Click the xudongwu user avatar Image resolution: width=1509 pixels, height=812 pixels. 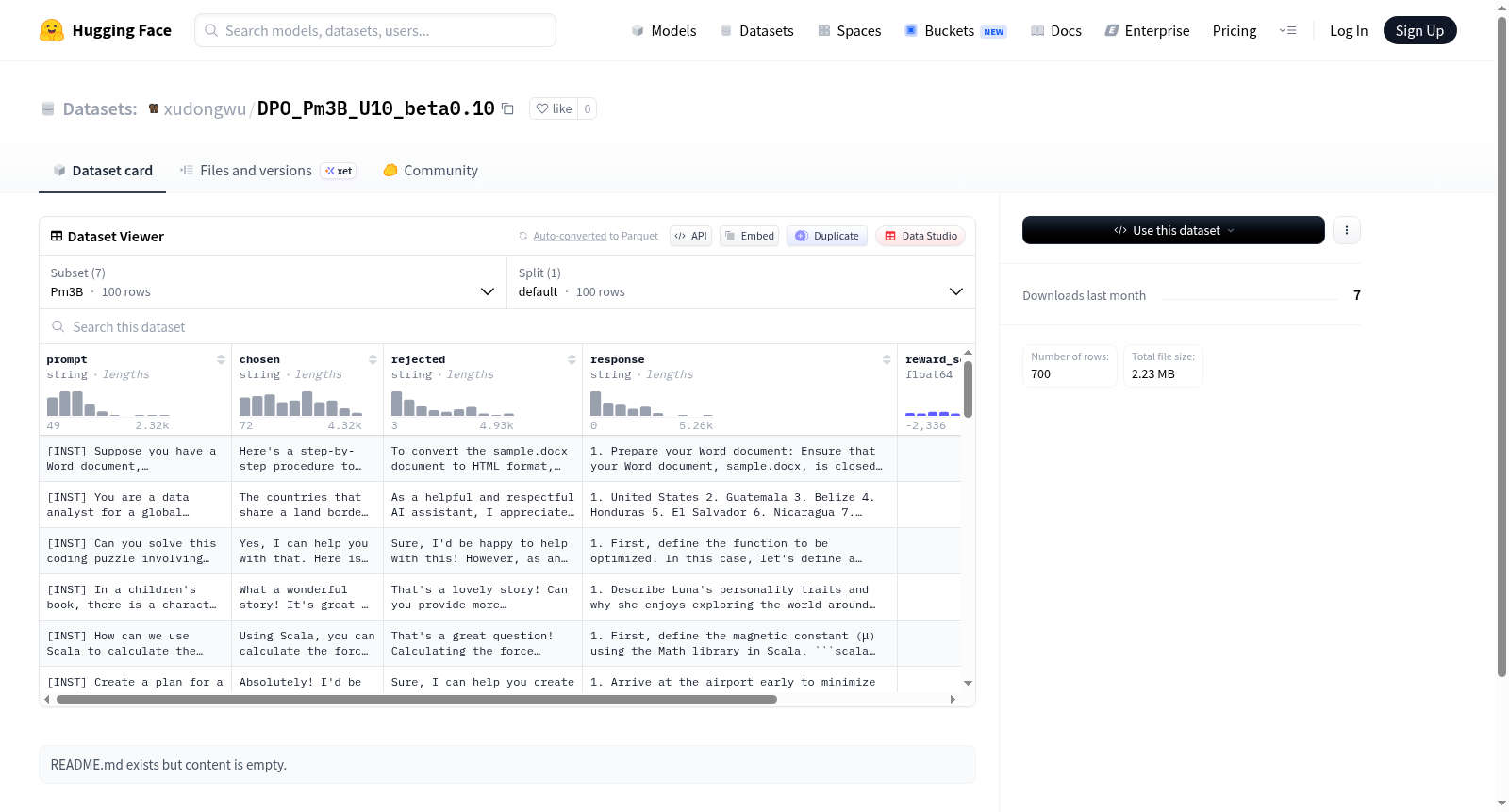(154, 108)
